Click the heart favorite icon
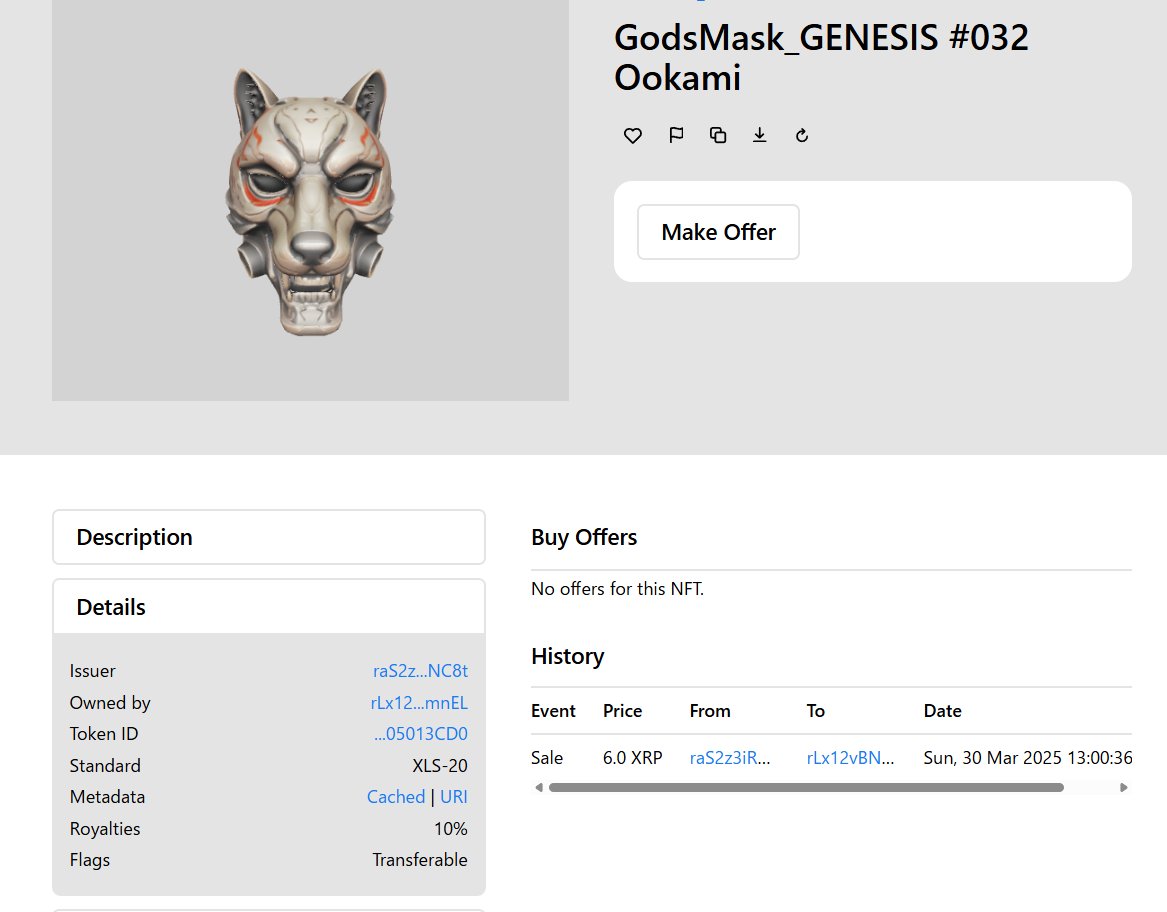 [x=633, y=135]
